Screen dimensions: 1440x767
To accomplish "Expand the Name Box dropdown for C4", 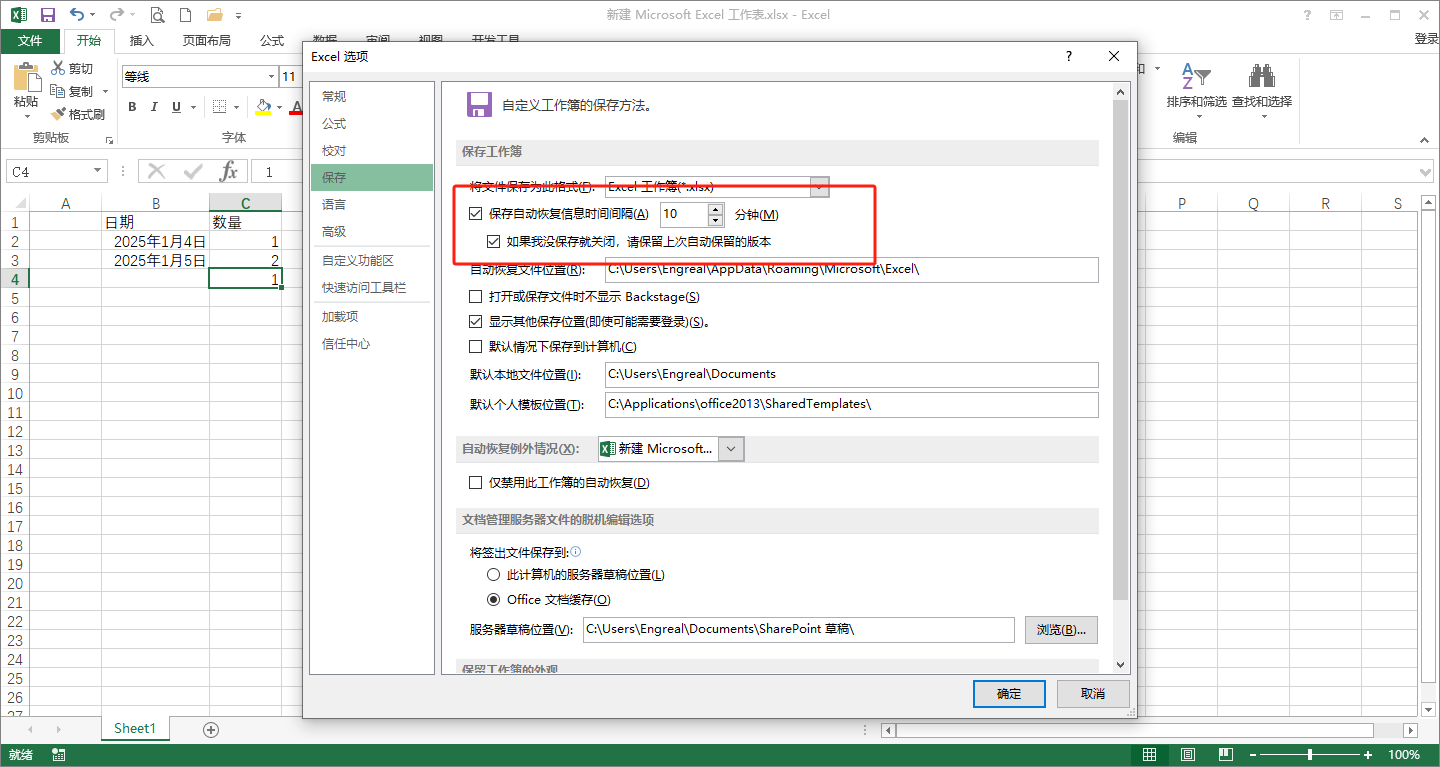I will [x=98, y=172].
